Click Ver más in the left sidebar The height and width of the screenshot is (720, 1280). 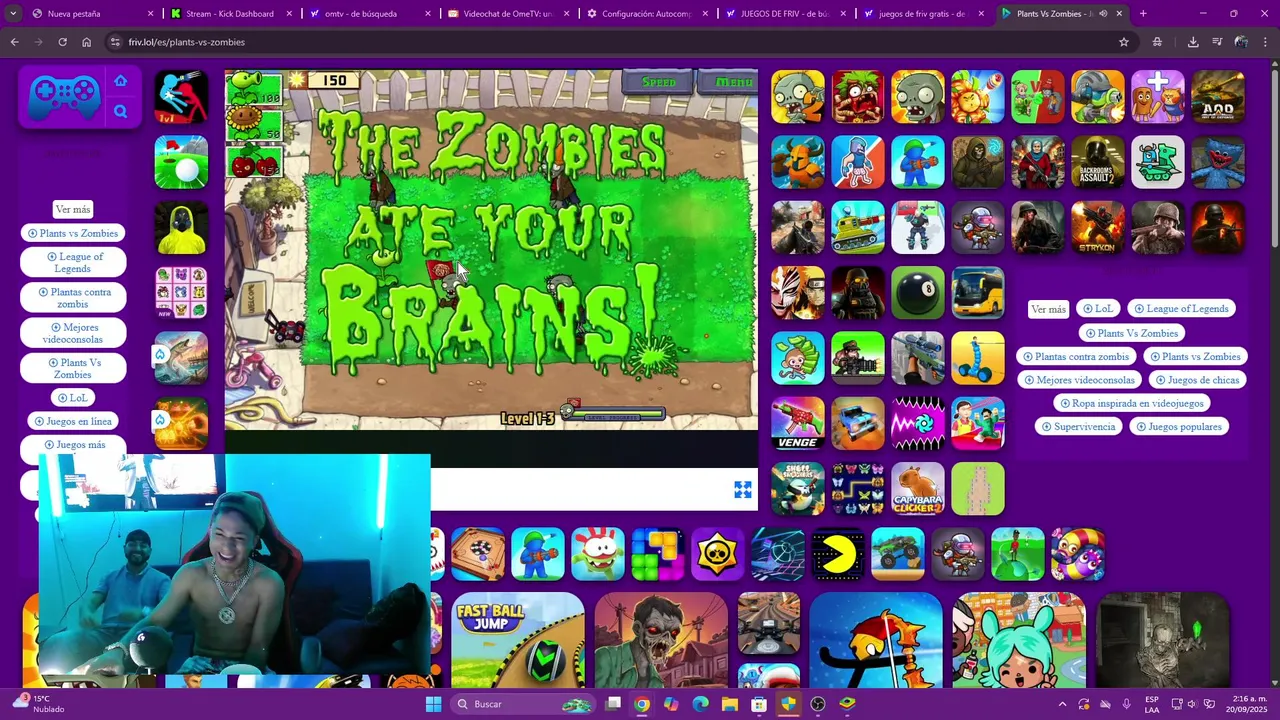click(73, 209)
